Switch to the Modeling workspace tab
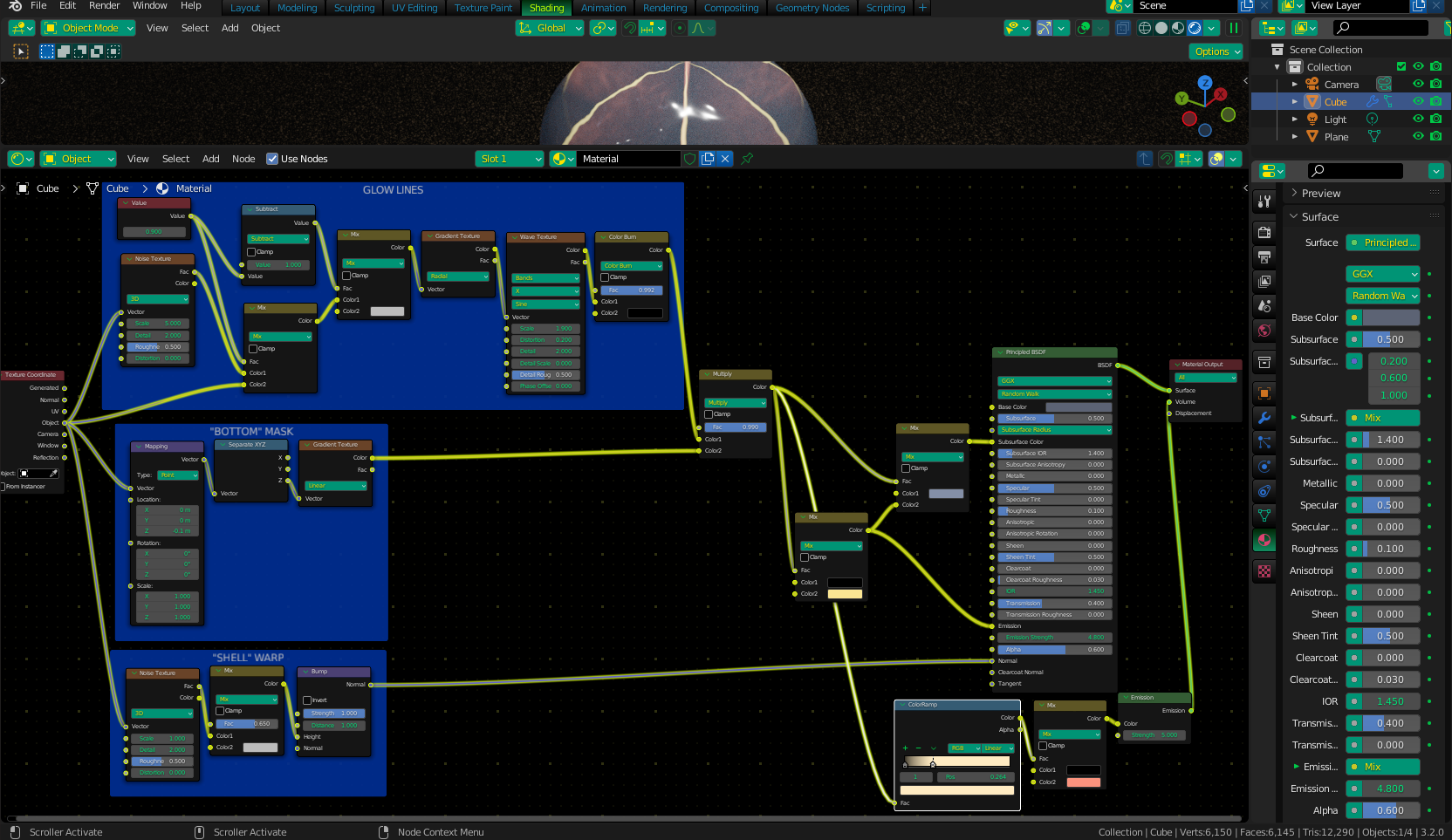Image resolution: width=1452 pixels, height=840 pixels. tap(298, 8)
